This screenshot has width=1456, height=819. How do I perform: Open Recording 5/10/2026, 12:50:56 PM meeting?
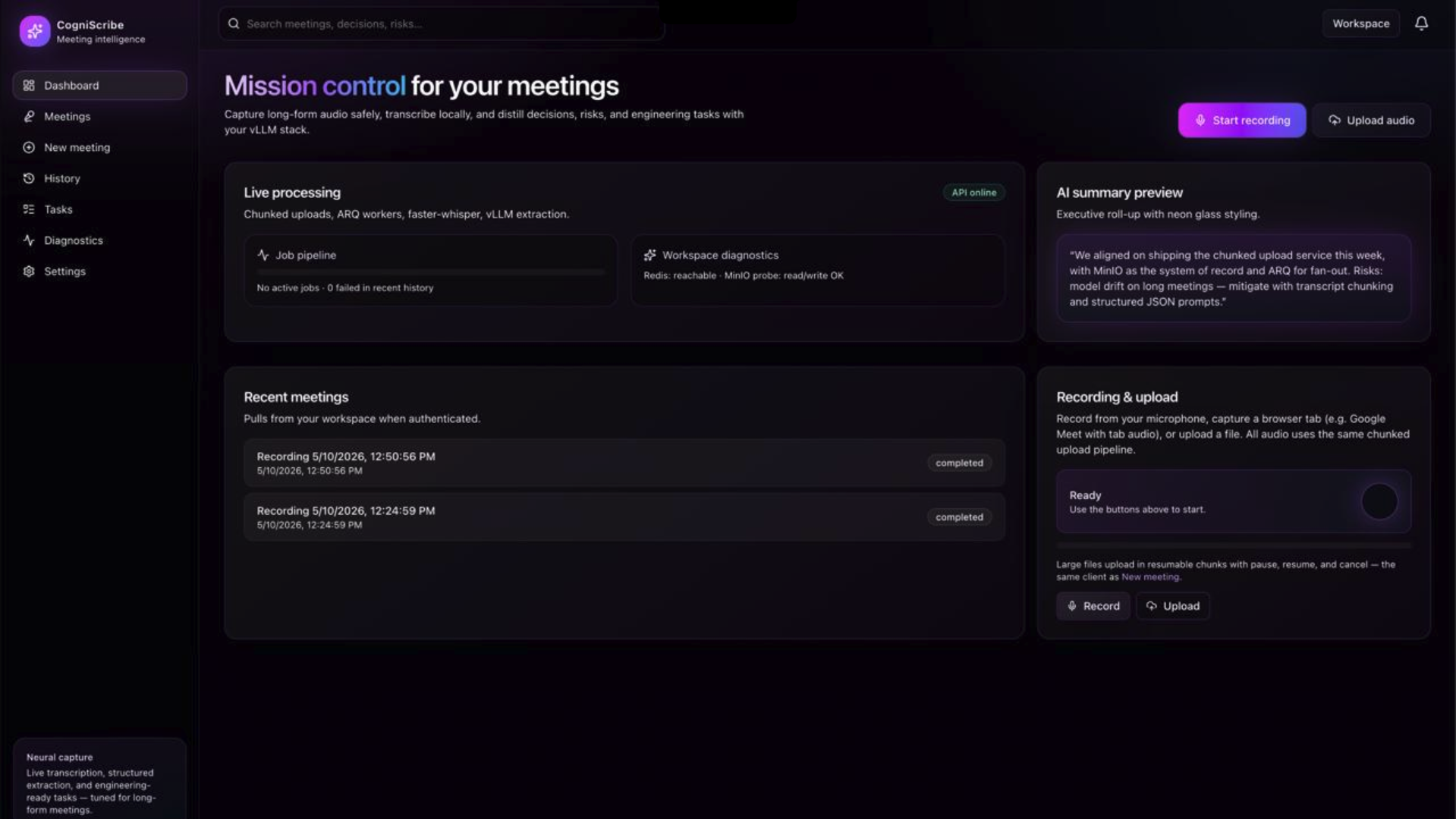[x=624, y=463]
